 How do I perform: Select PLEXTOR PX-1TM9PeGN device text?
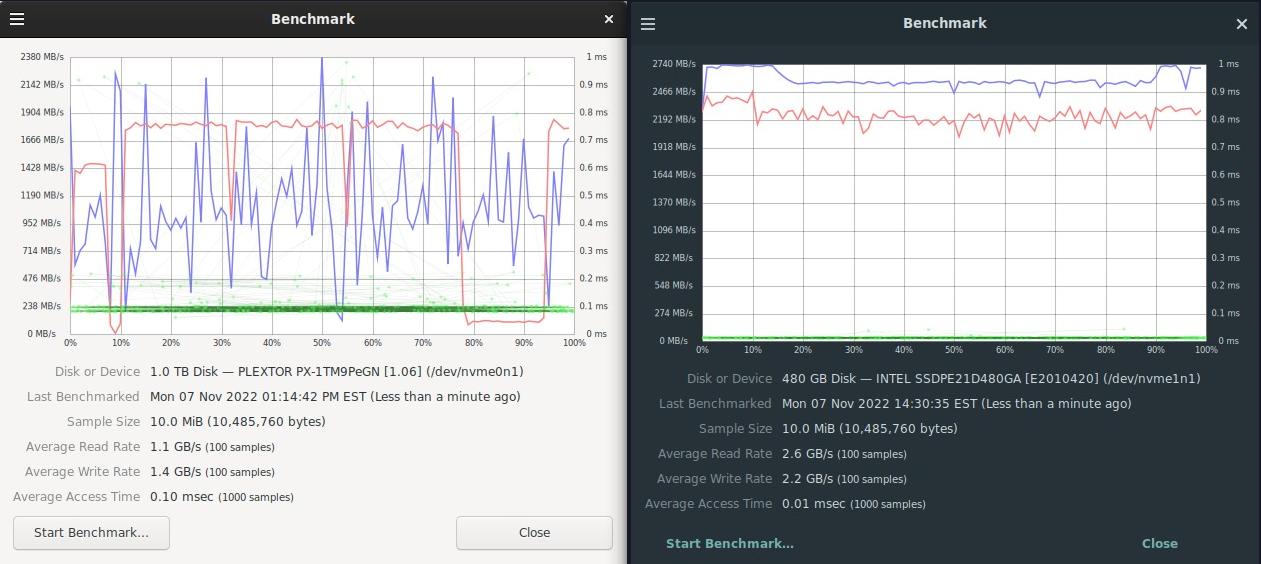click(x=337, y=372)
